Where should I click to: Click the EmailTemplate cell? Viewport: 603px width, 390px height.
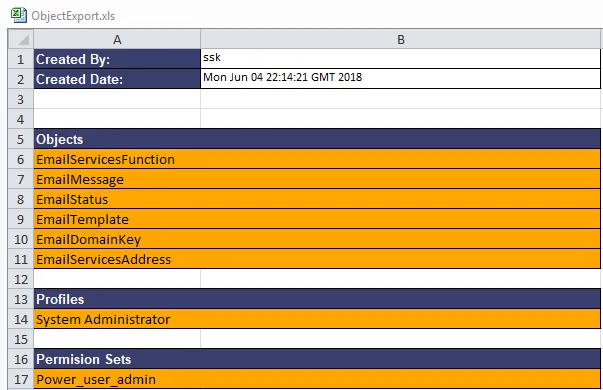[x=317, y=219]
